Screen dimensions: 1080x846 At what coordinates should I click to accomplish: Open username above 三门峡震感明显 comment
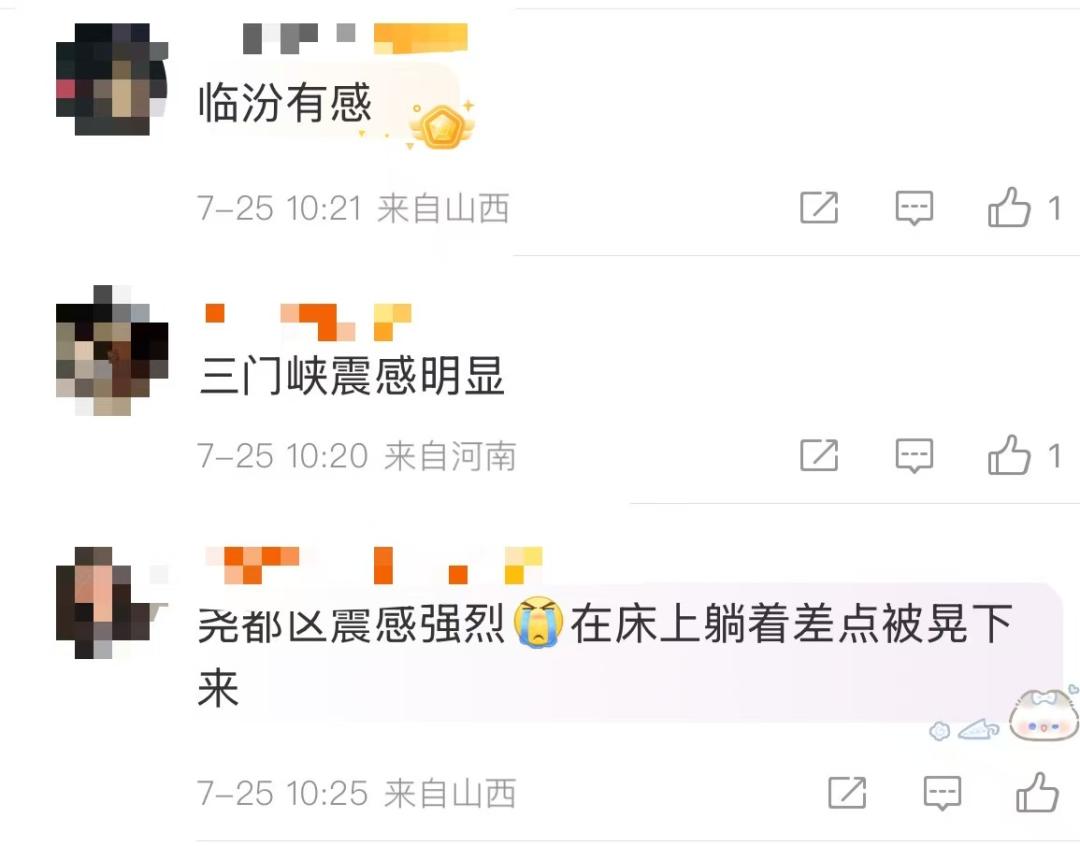click(x=309, y=322)
